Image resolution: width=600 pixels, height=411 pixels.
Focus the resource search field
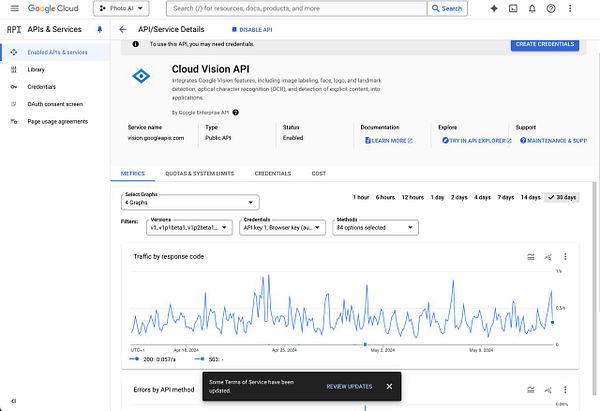[300, 8]
